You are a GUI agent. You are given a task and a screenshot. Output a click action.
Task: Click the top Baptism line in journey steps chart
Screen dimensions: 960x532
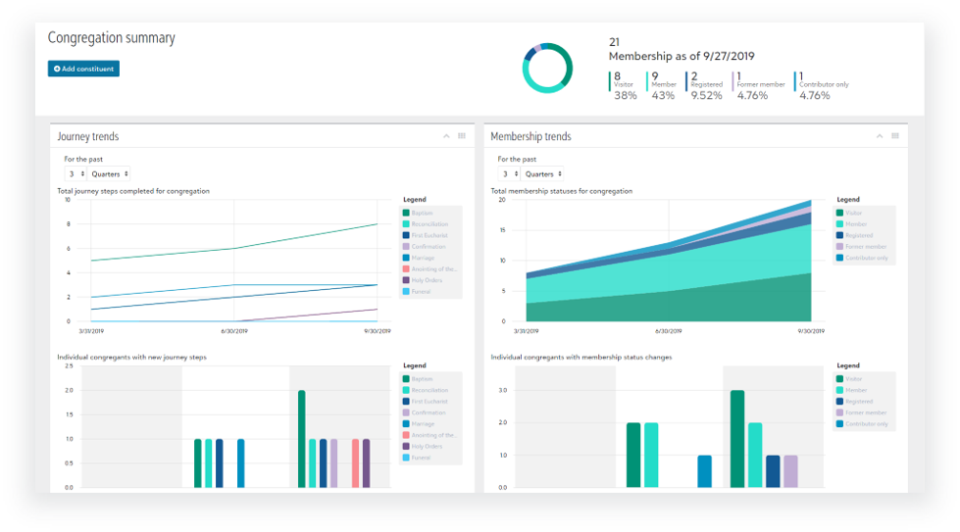(x=234, y=248)
